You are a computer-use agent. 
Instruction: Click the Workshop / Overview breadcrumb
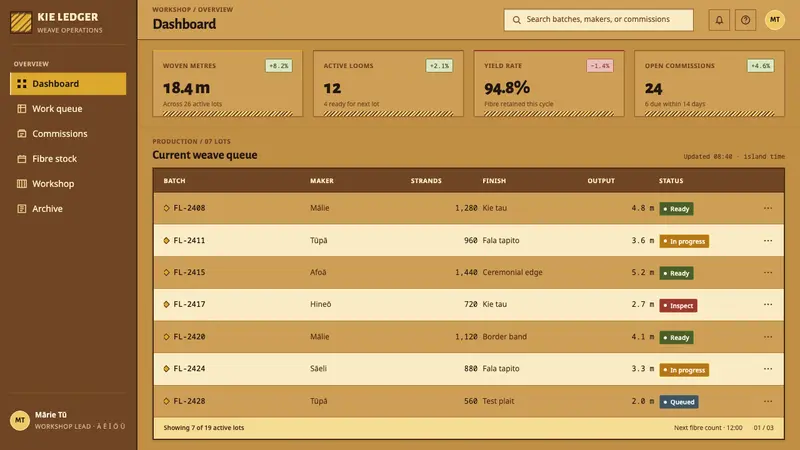coord(192,9)
